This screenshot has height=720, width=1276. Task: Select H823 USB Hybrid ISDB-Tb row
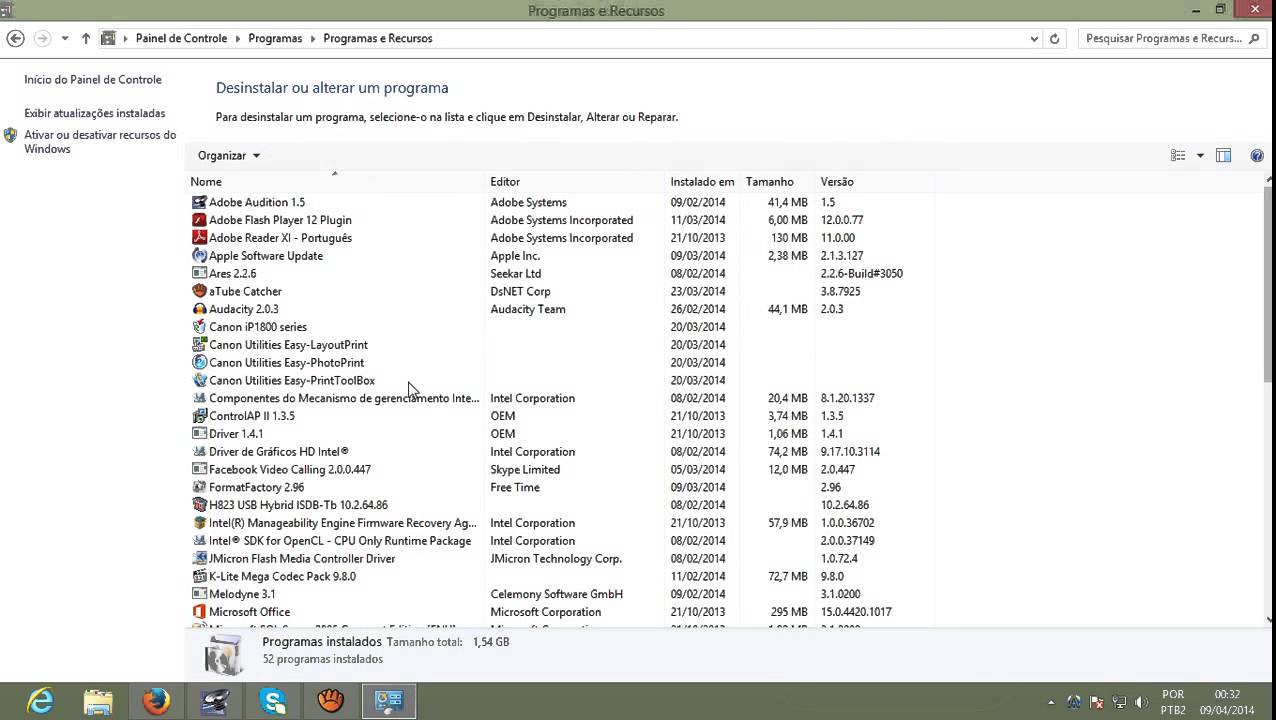pyautogui.click(x=560, y=505)
